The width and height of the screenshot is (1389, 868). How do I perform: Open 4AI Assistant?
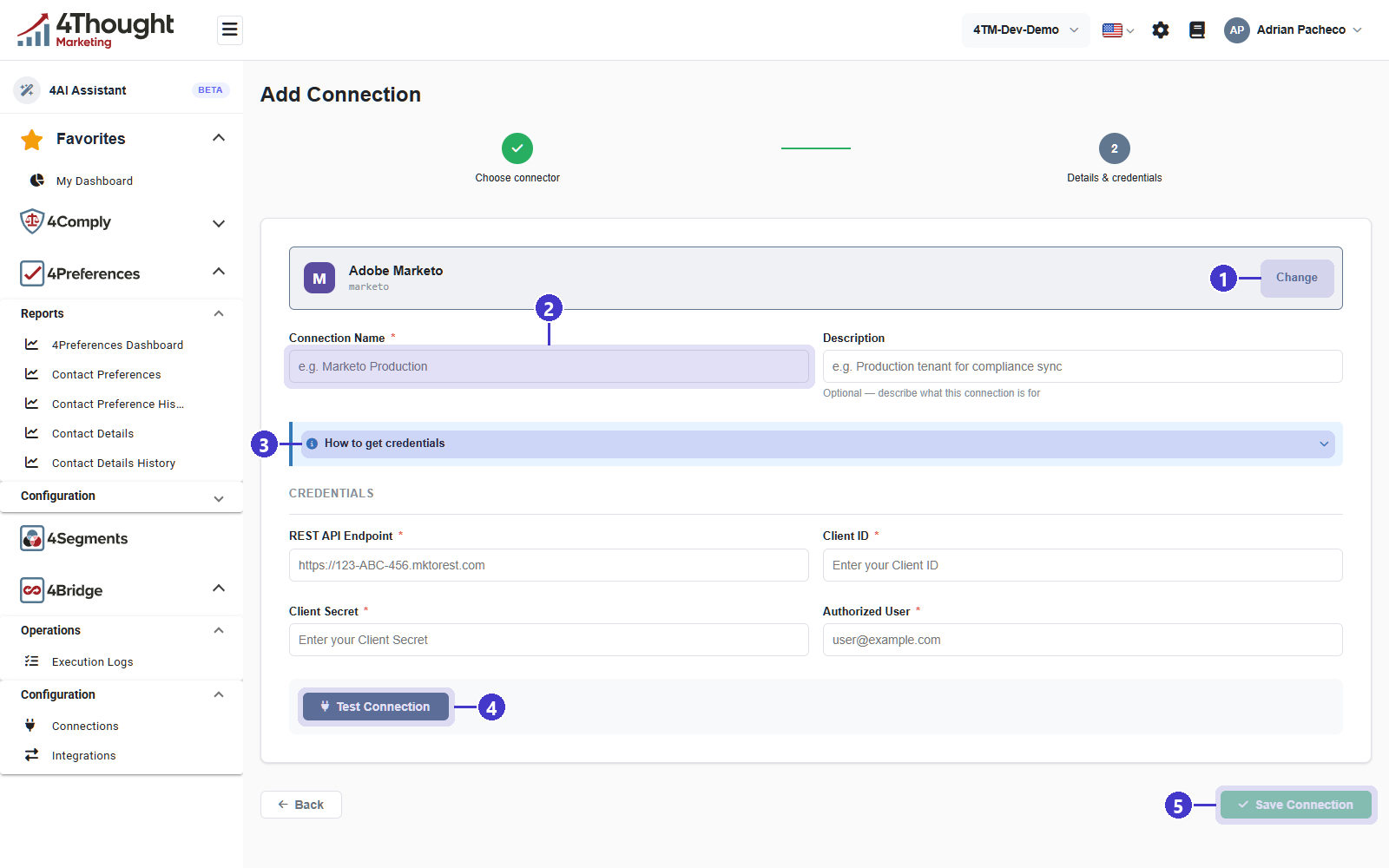(x=88, y=90)
